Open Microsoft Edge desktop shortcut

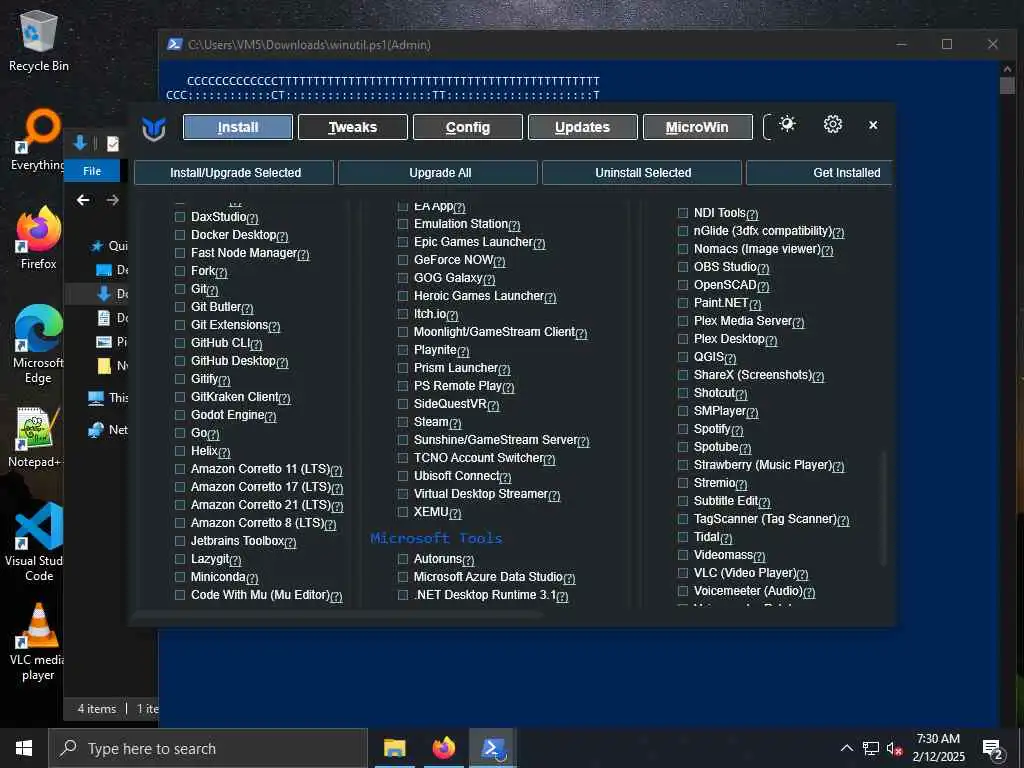click(39, 345)
